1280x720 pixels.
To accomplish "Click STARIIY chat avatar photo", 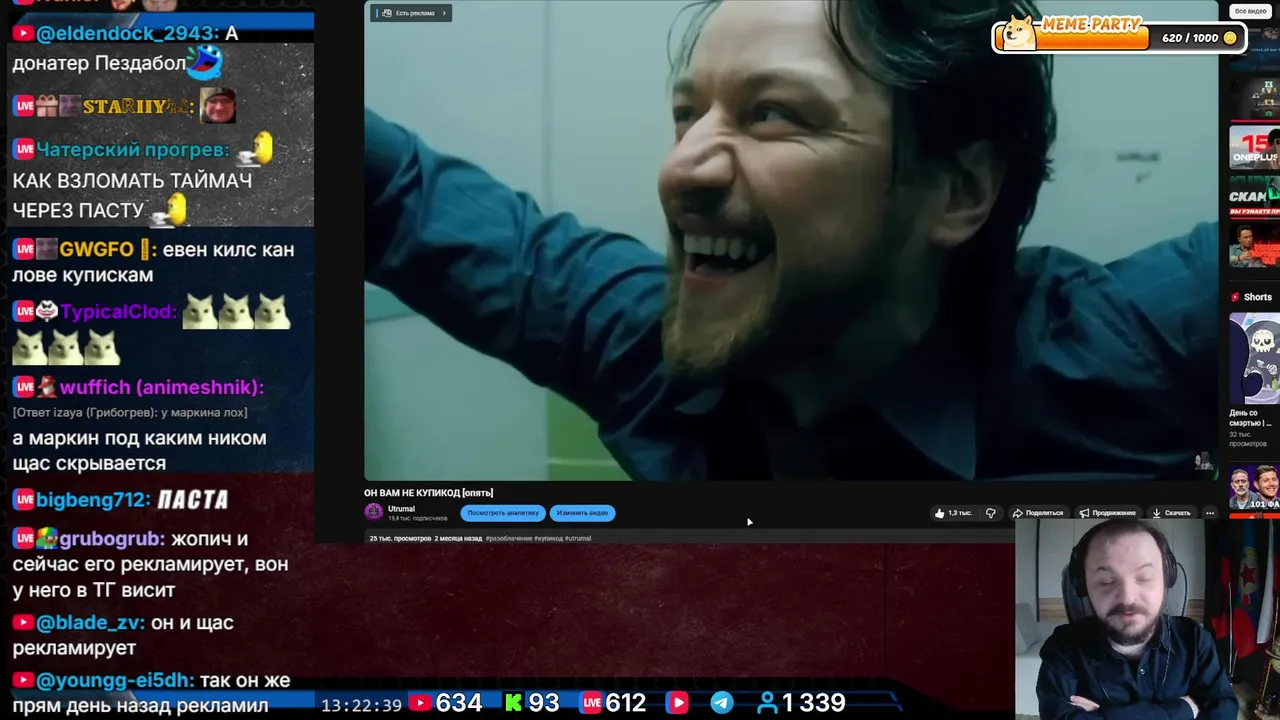I will (218, 106).
